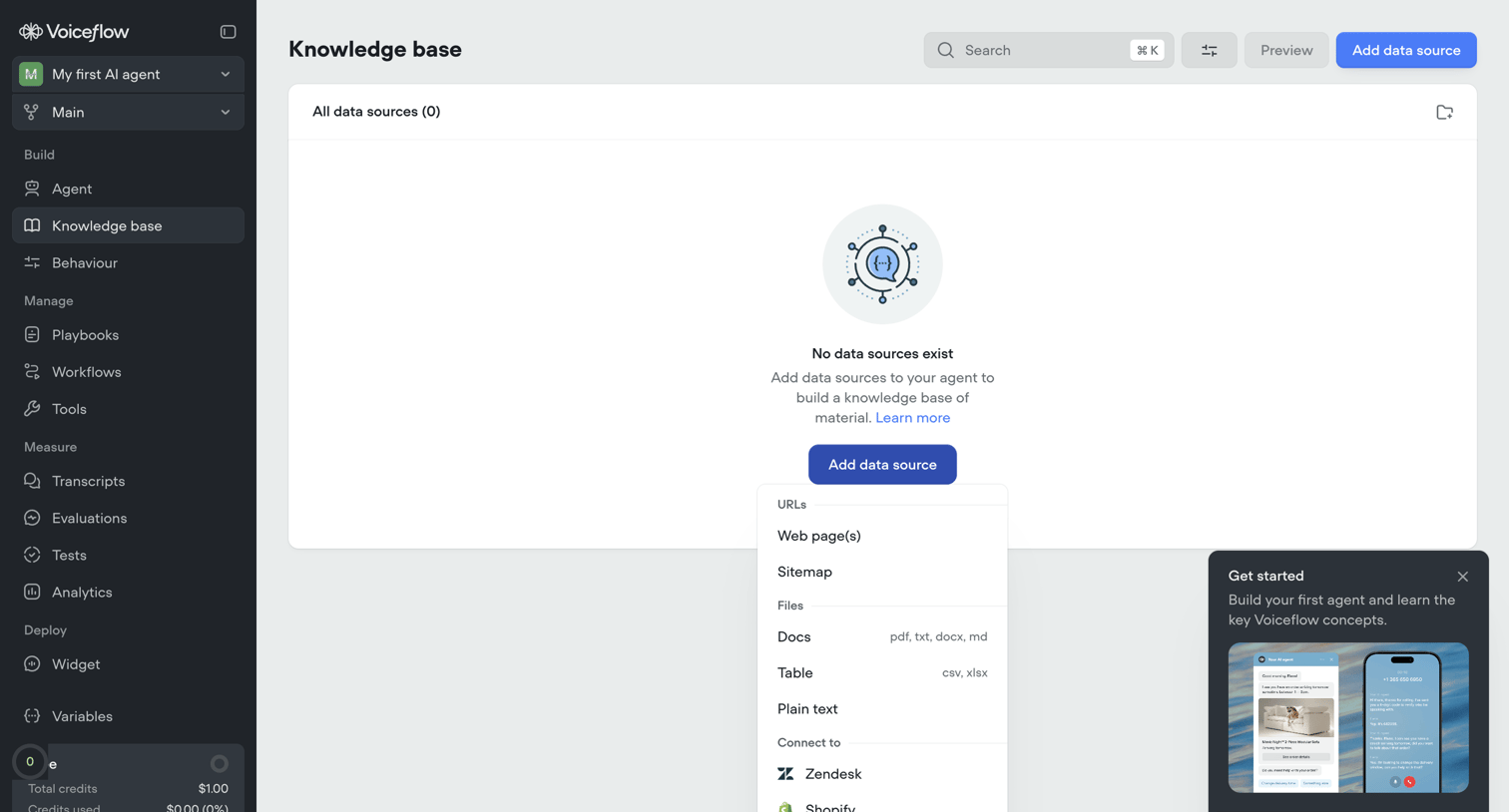
Task: Open Evaluations
Action: tap(128, 518)
